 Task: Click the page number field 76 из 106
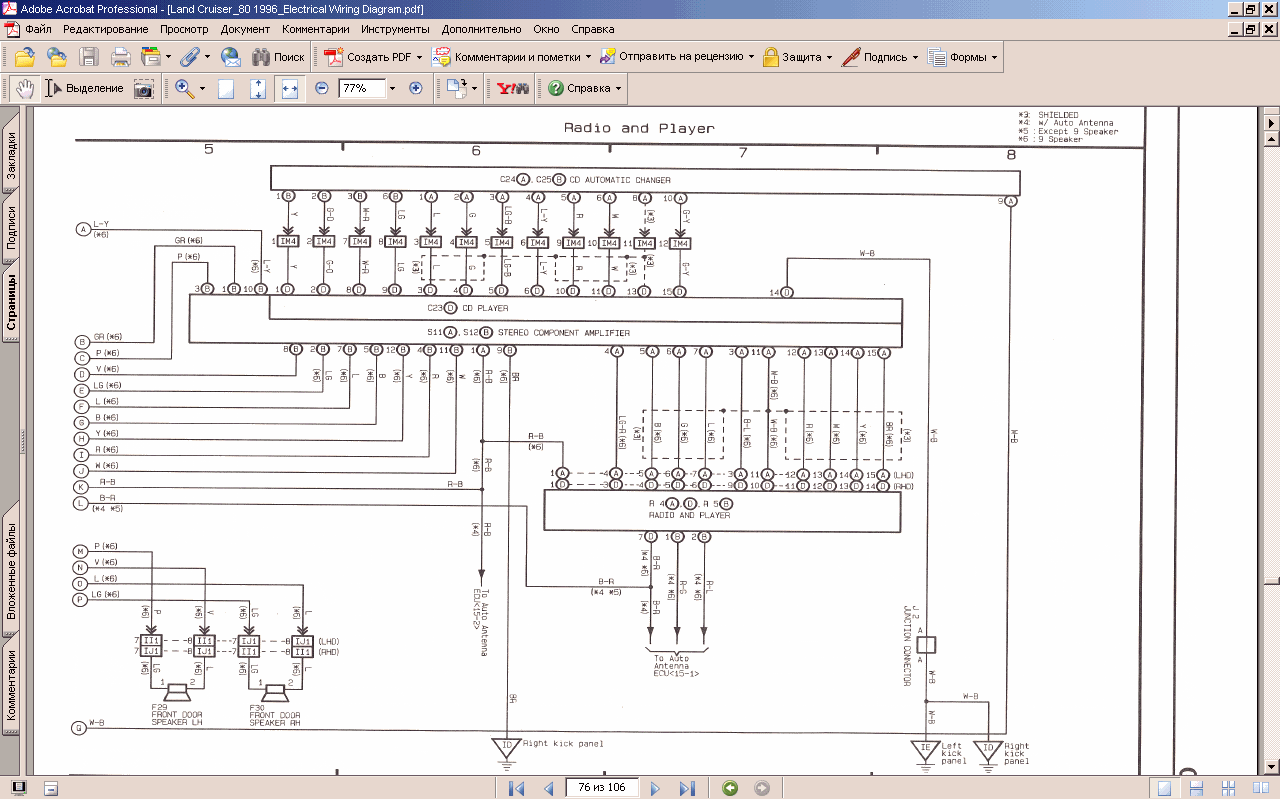(602, 788)
